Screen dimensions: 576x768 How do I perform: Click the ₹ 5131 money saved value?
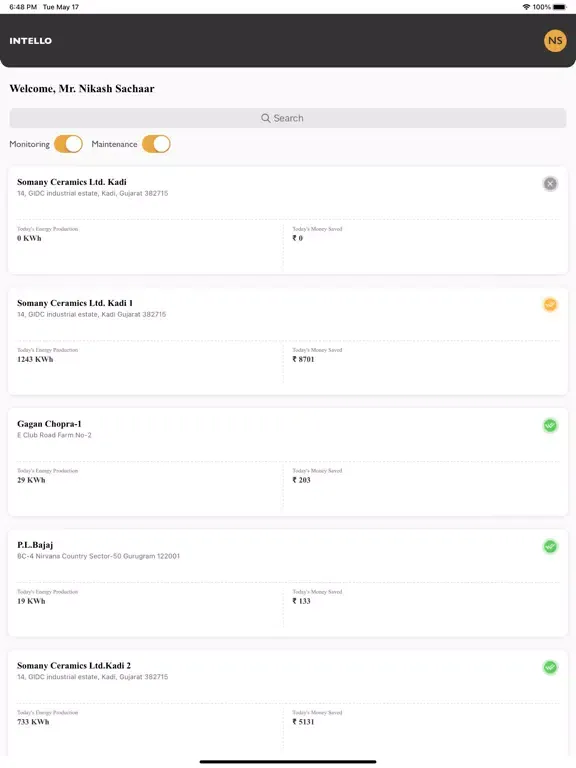[x=303, y=721]
